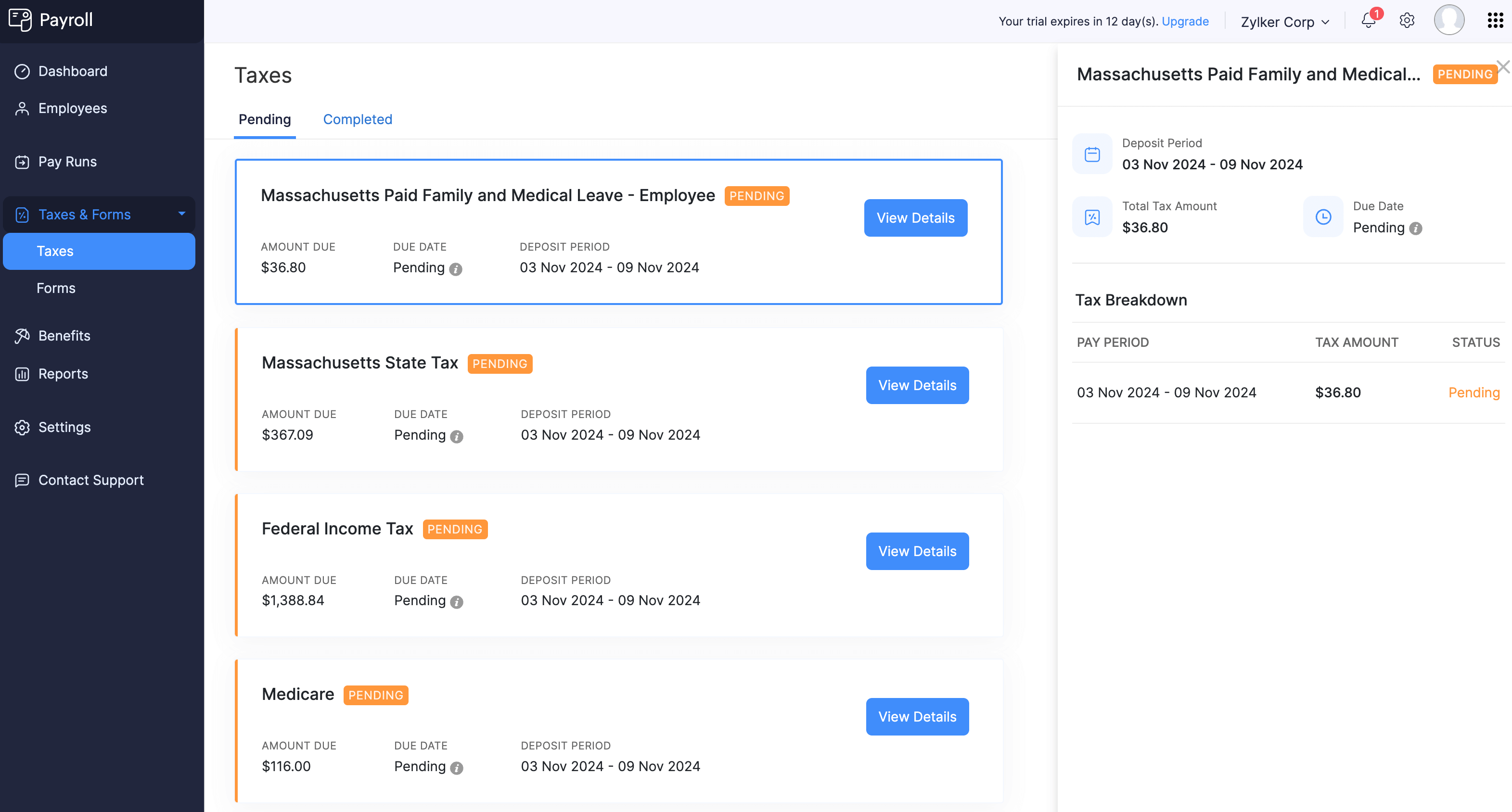Open the settings gear in the top bar

pyautogui.click(x=1406, y=21)
